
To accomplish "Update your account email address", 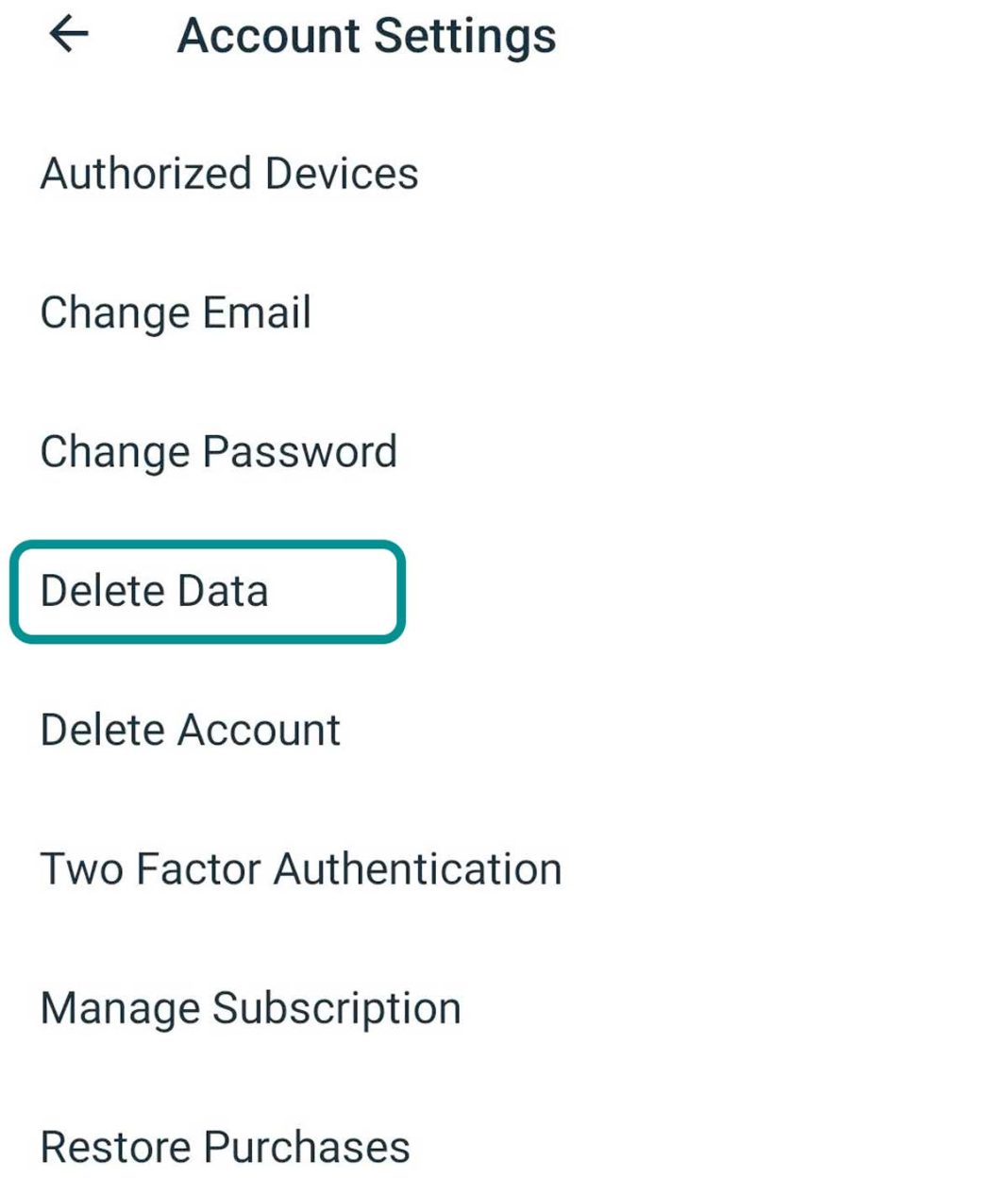I will click(176, 312).
